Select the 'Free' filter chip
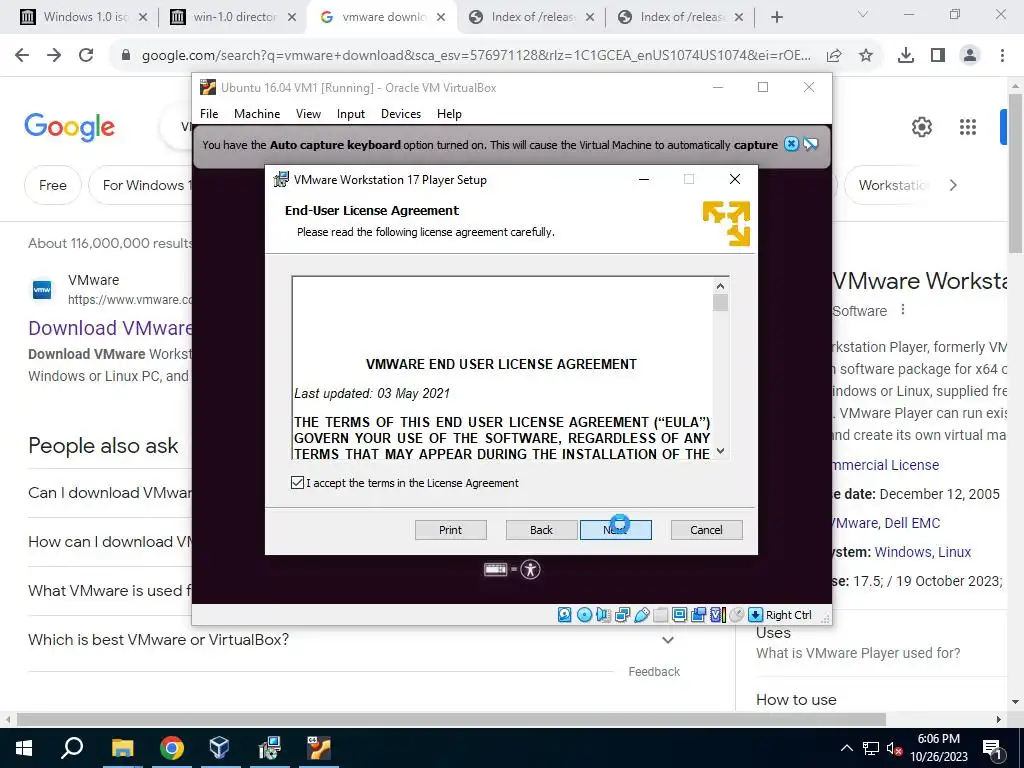 coord(53,185)
